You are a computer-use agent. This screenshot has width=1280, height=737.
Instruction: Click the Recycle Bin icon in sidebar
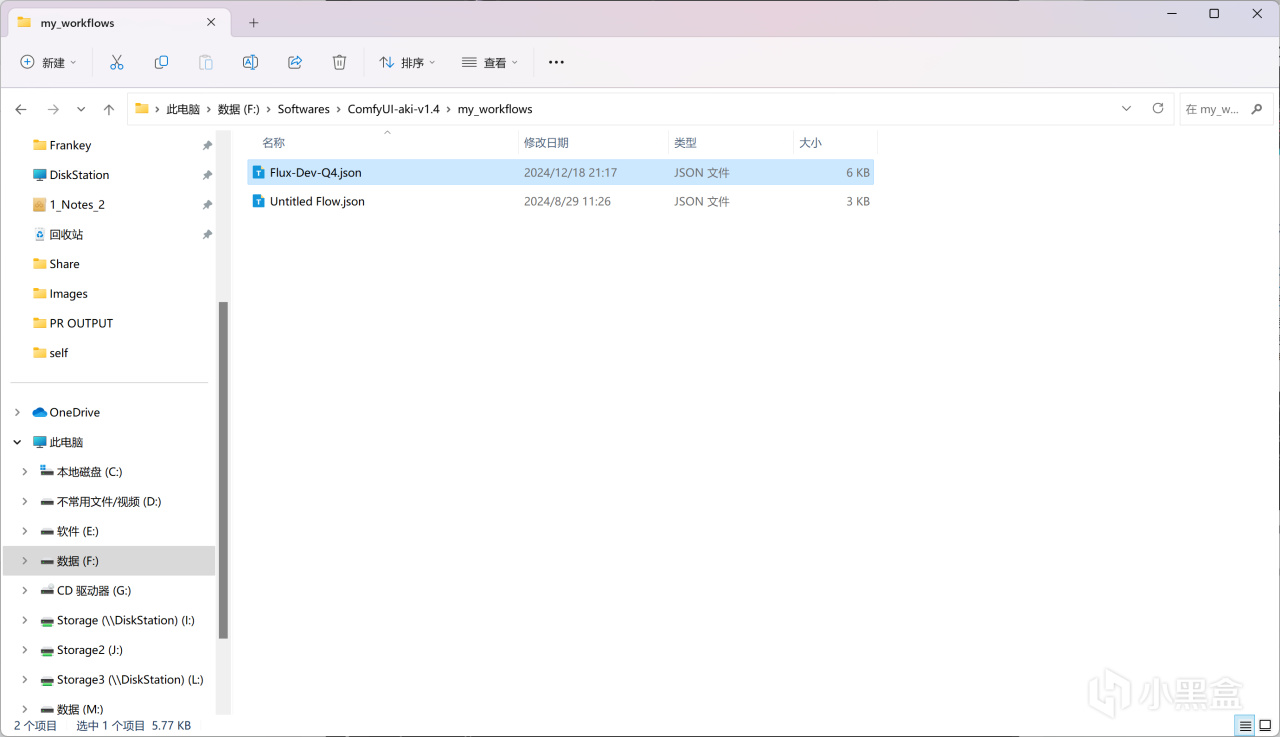tap(40, 234)
